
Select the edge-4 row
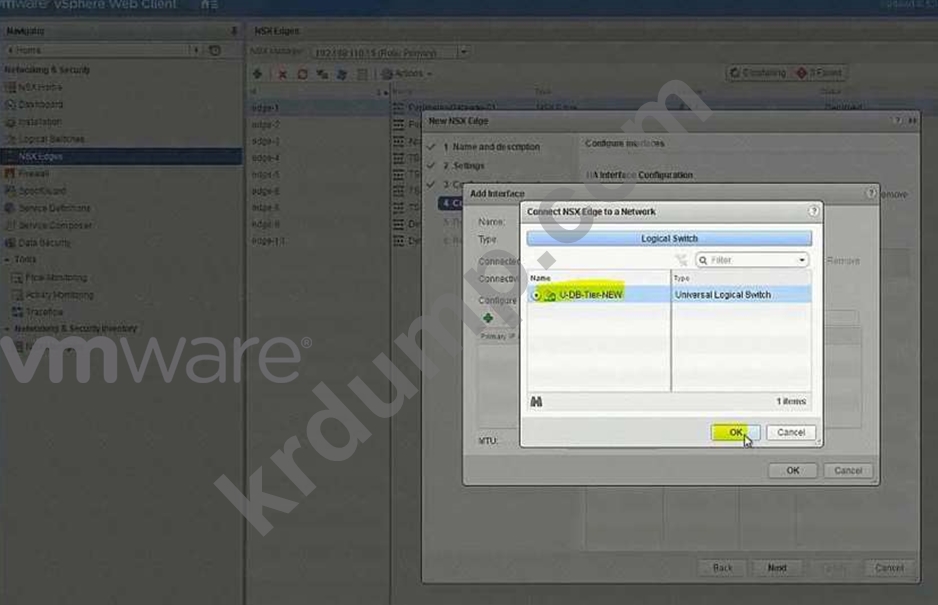pos(319,158)
